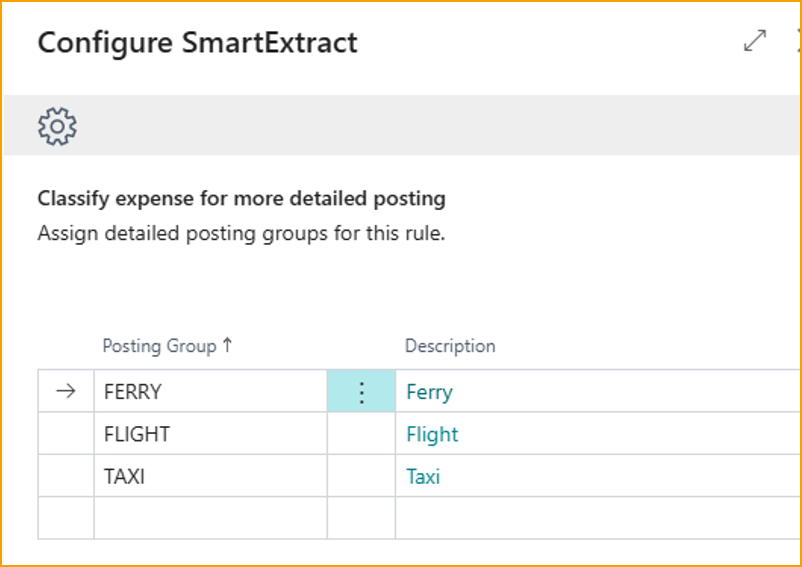Viewport: 802px width, 567px height.
Task: Select the FERRY posting group cell
Action: click(210, 392)
